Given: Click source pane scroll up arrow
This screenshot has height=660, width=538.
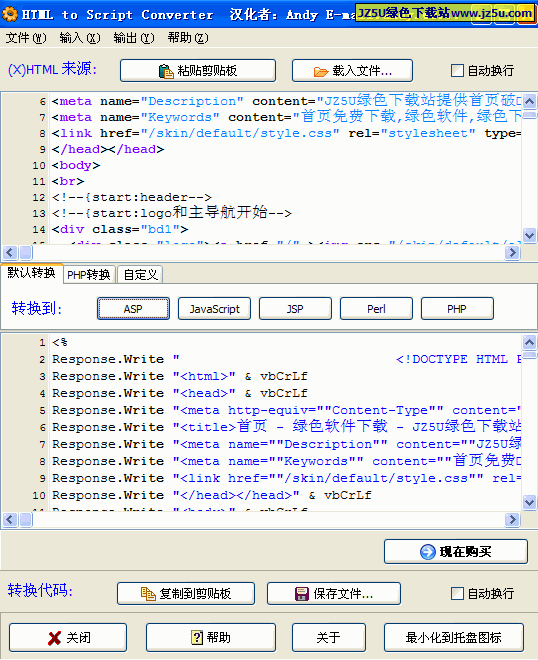Looking at the screenshot, I should point(529,101).
